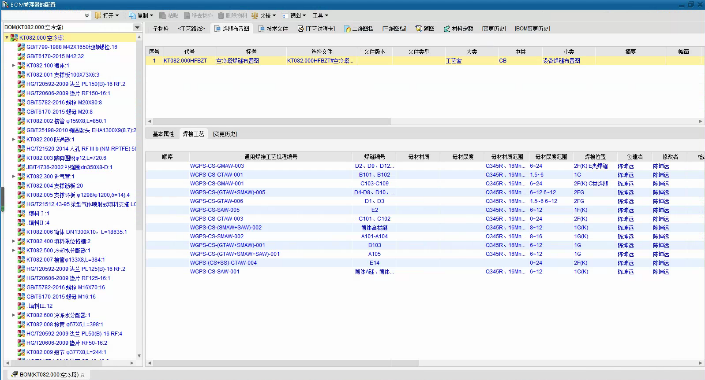Click the part icon beside JB/T4736-2002
Screen dimensions: 705x380
[21, 167]
